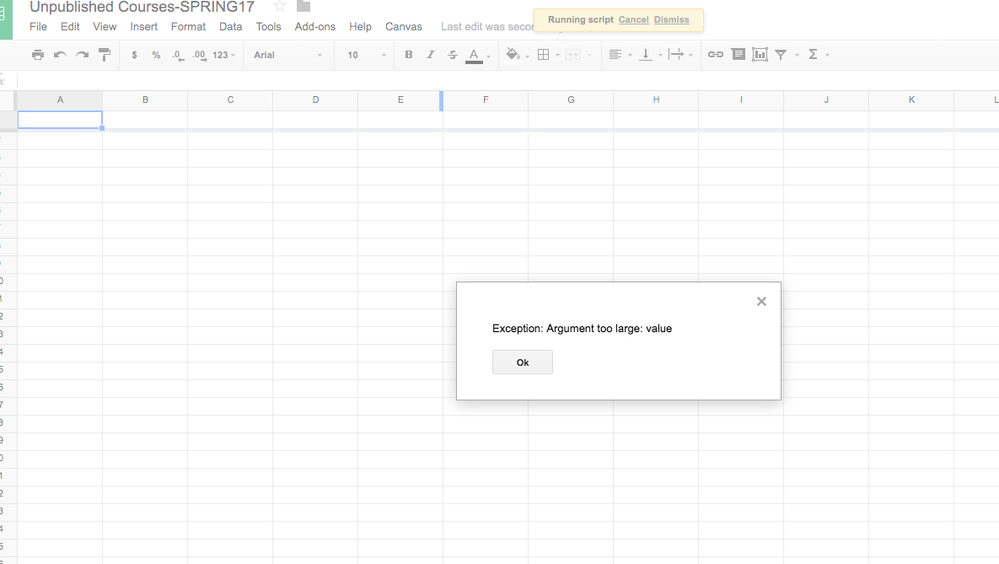Star the Unpublished Courses-SPRING17 document

pos(280,7)
